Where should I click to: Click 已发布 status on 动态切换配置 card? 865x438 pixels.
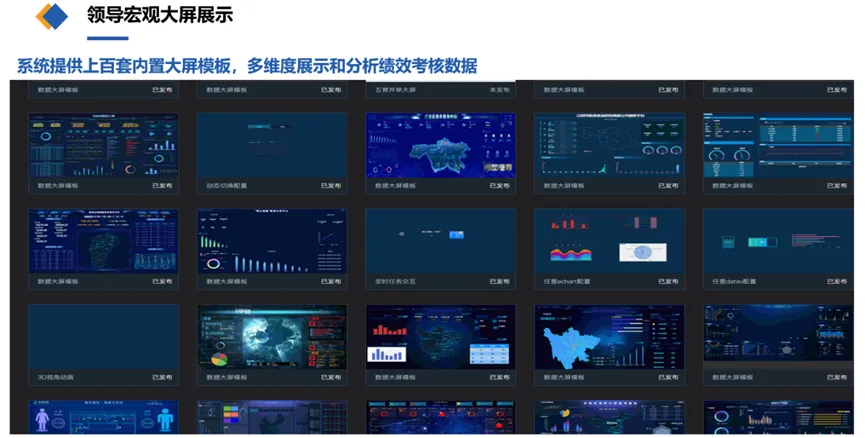[331, 185]
